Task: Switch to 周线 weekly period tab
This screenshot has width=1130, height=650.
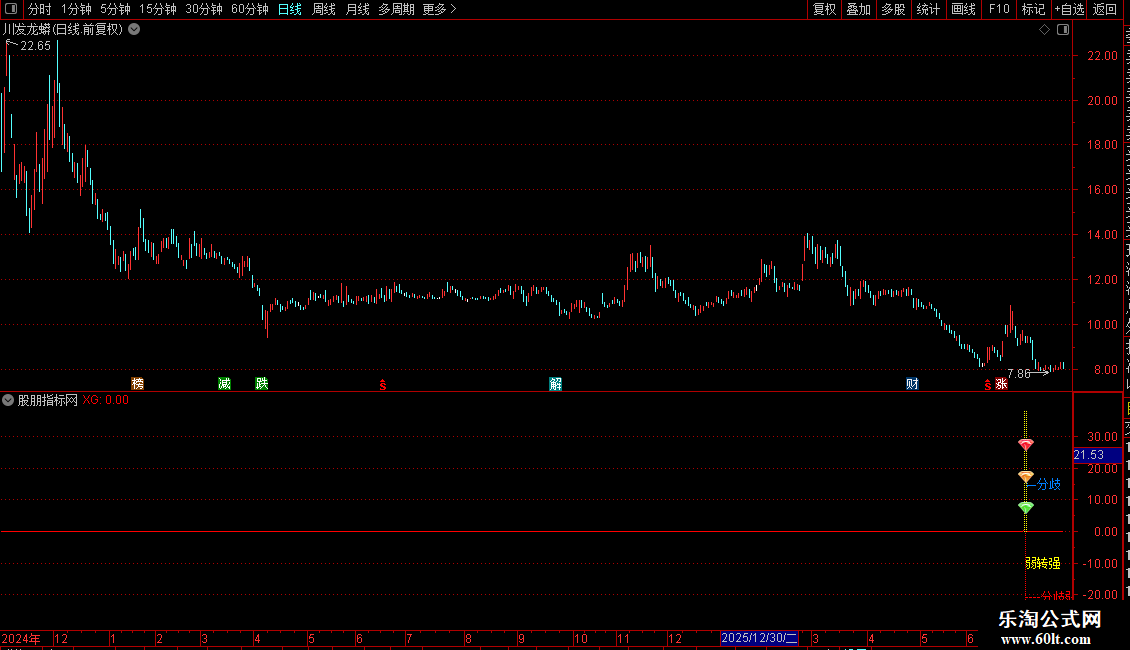Action: click(x=324, y=9)
